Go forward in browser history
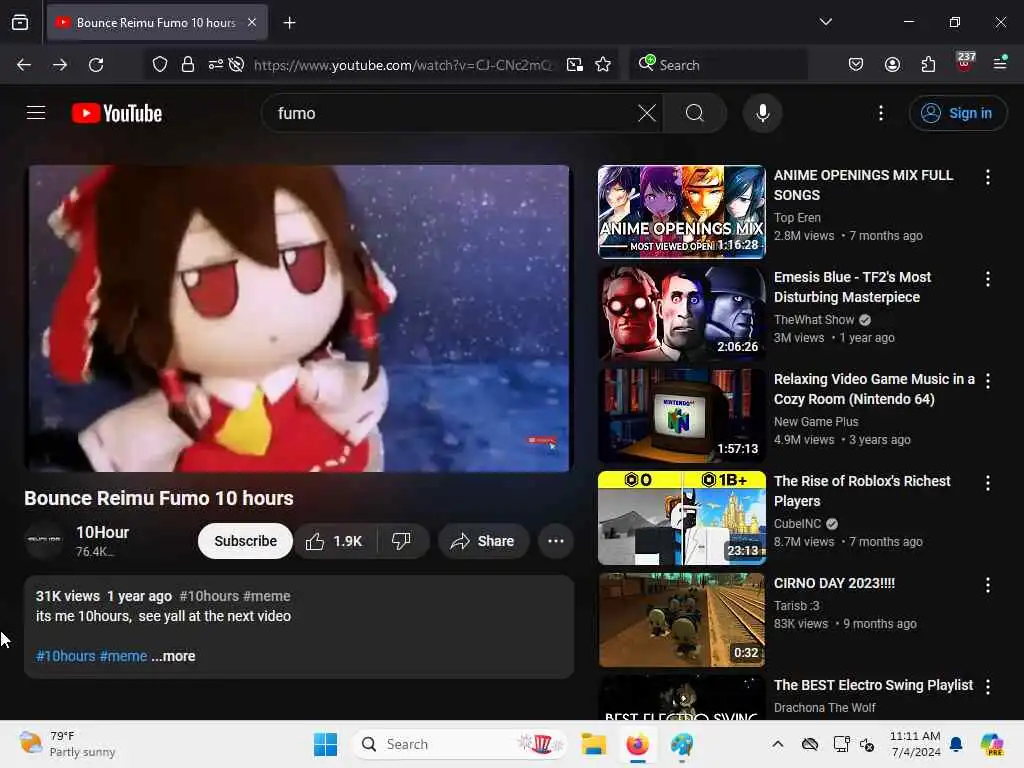 (x=60, y=65)
